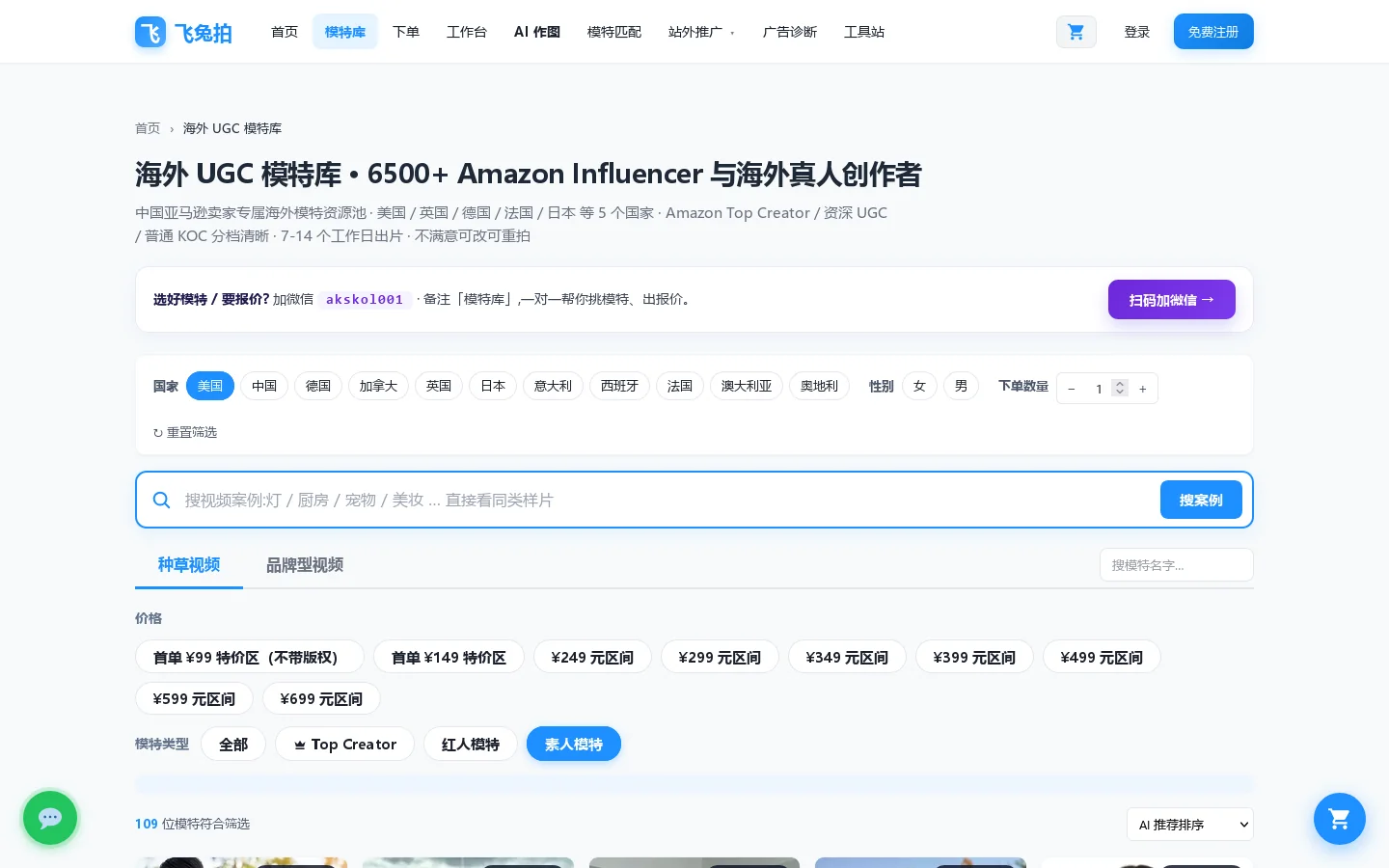
Task: Filter by gender 女
Action: [x=919, y=386]
